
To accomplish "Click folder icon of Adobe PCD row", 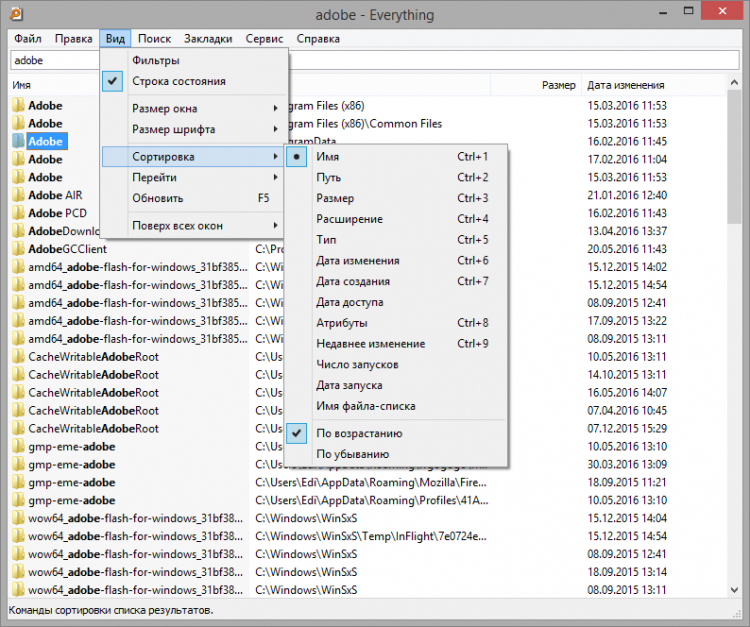I will click(x=18, y=213).
